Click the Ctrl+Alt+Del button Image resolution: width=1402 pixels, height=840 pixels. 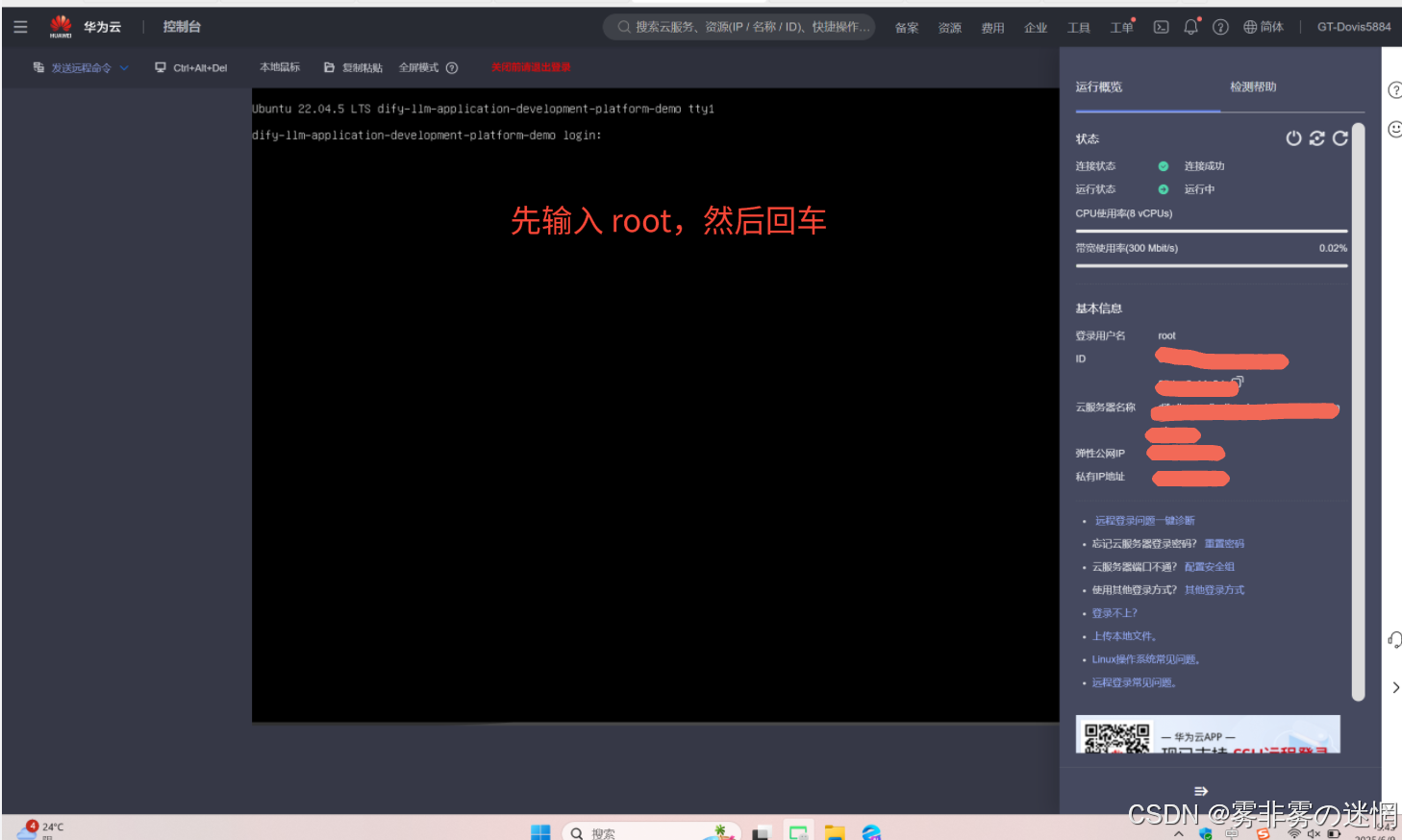click(x=191, y=68)
